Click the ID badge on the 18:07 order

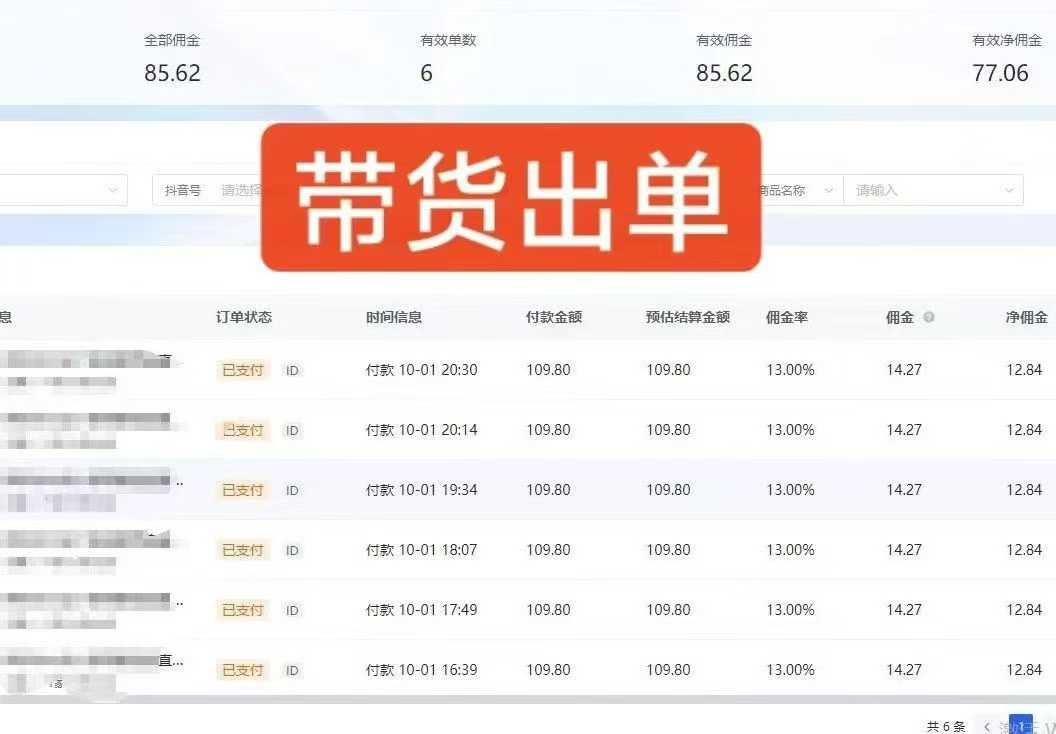pyautogui.click(x=292, y=551)
